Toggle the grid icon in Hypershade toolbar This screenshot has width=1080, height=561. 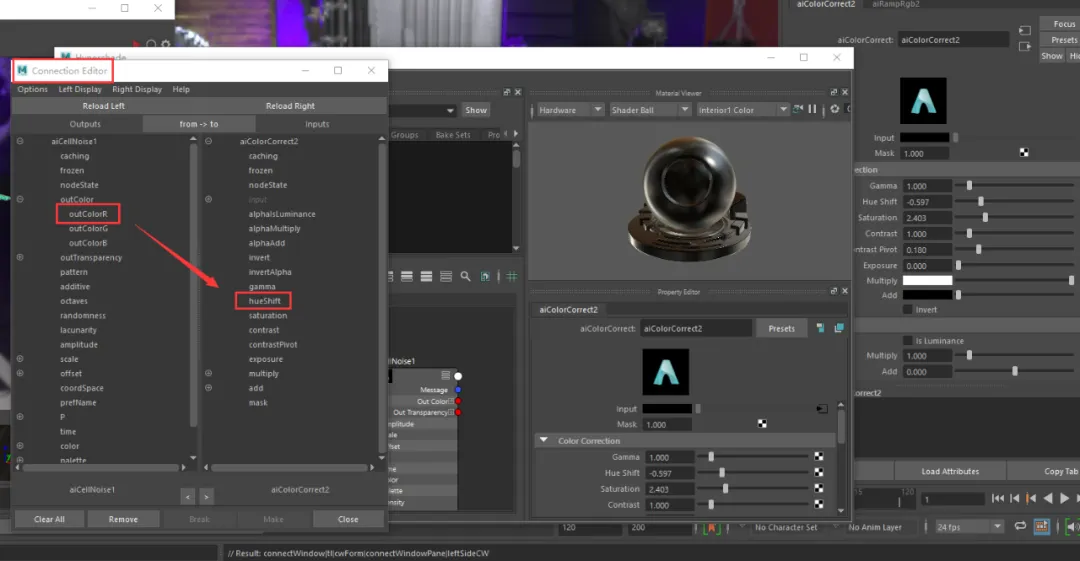click(512, 276)
